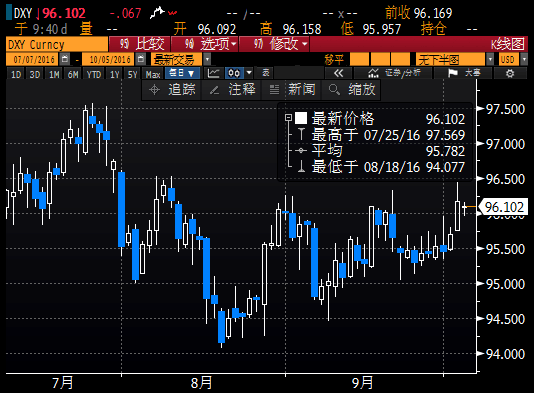Select the 5Y time range
Viewport: 534px width, 393px height.
click(x=132, y=74)
